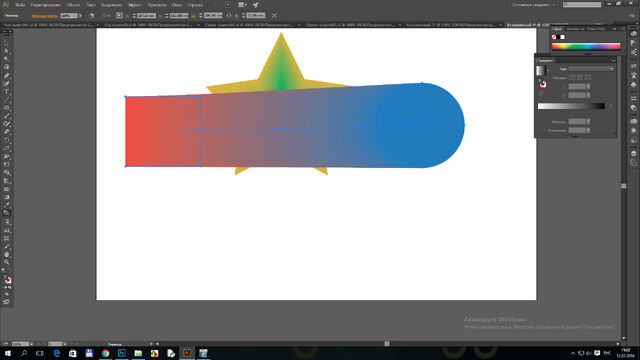Select the Paintbrush tool
The width and height of the screenshot is (640, 360).
(x=7, y=116)
